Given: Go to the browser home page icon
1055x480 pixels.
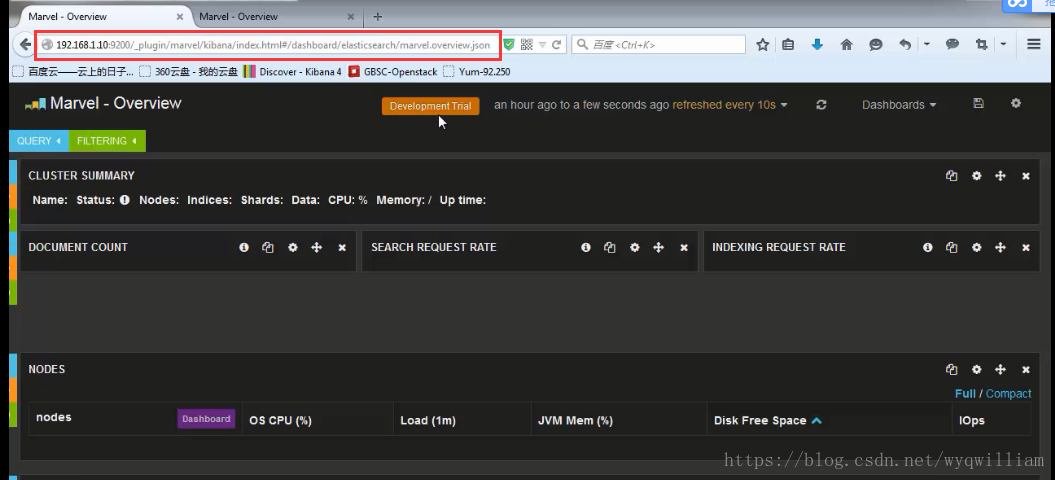Looking at the screenshot, I should tap(846, 44).
